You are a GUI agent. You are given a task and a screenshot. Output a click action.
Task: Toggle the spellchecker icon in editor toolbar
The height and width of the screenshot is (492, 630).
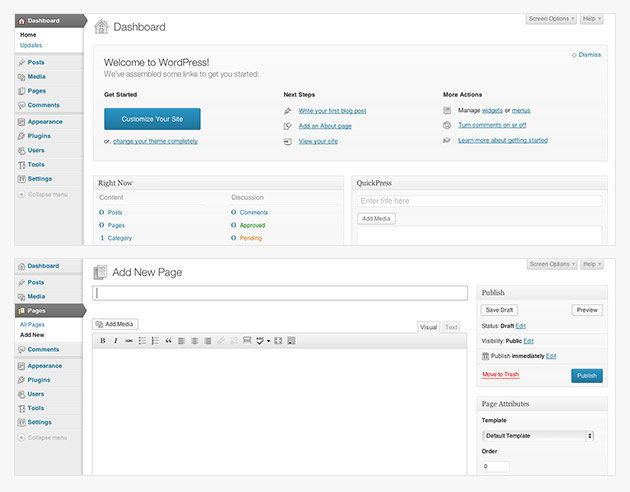pyautogui.click(x=260, y=341)
